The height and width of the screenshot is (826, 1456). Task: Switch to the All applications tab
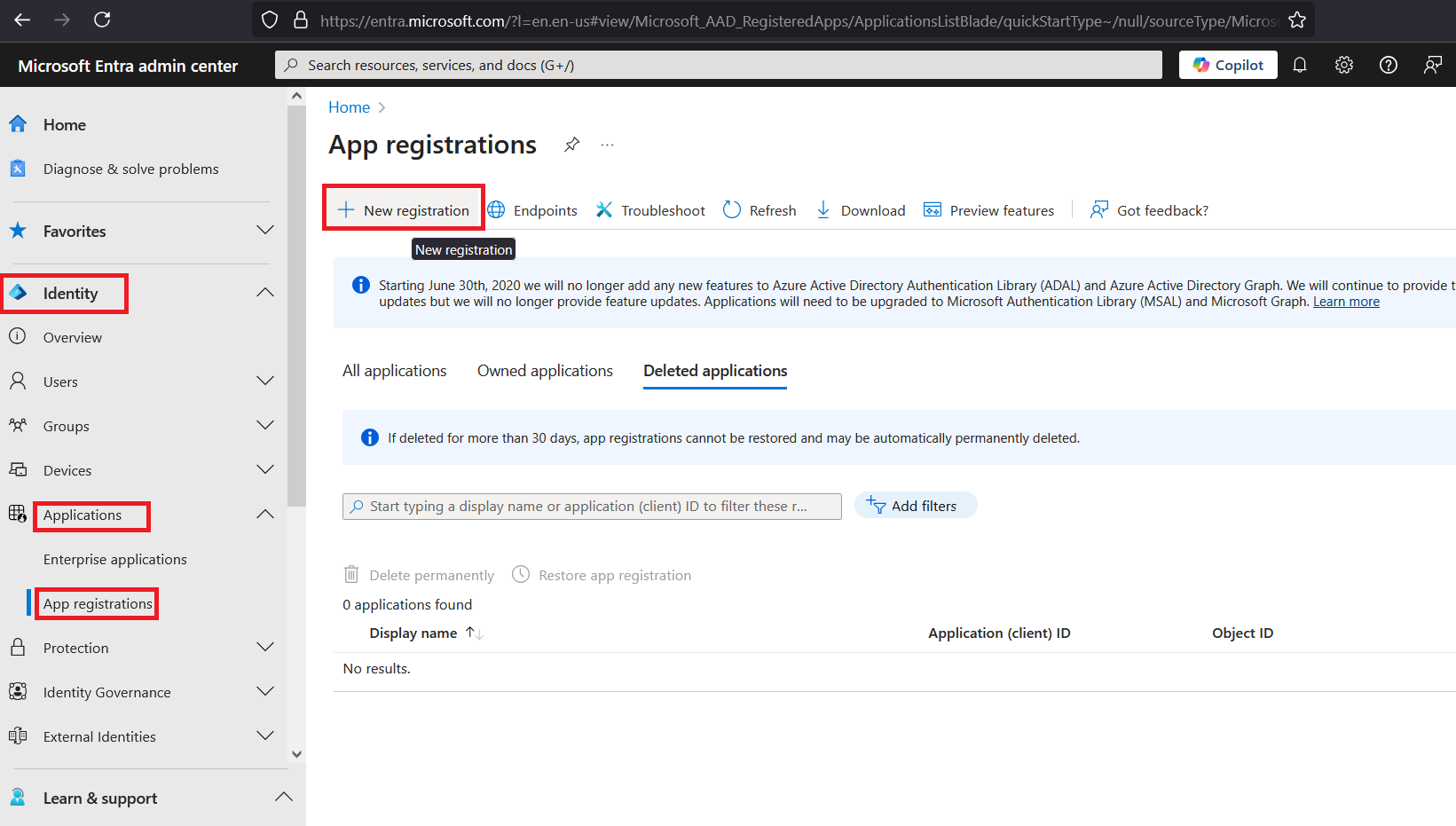tap(395, 371)
